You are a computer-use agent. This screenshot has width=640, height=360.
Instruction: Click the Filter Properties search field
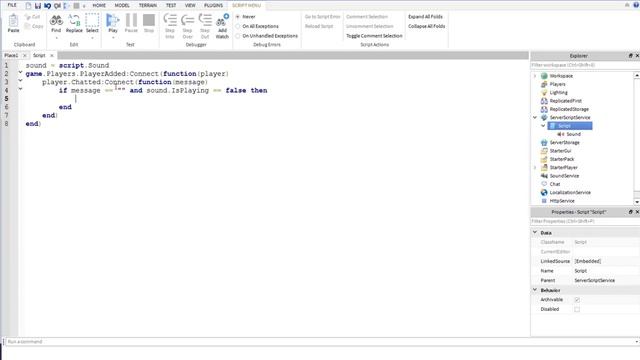(x=584, y=221)
